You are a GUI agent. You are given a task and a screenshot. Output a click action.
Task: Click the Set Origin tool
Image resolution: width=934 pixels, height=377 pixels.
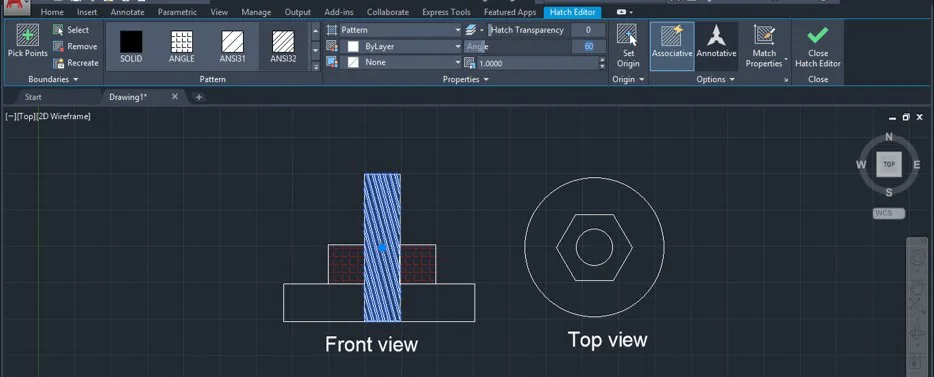628,46
